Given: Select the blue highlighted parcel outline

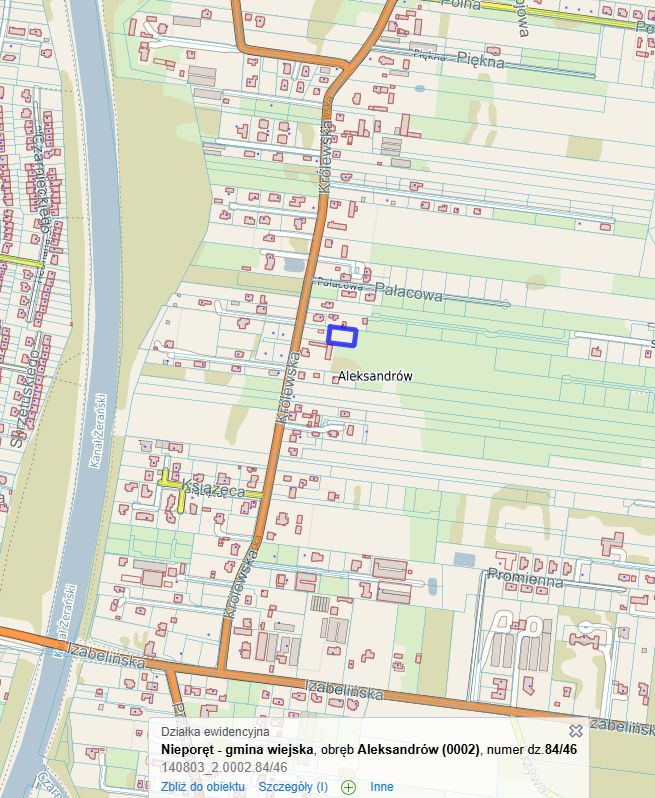Looking at the screenshot, I should (342, 336).
